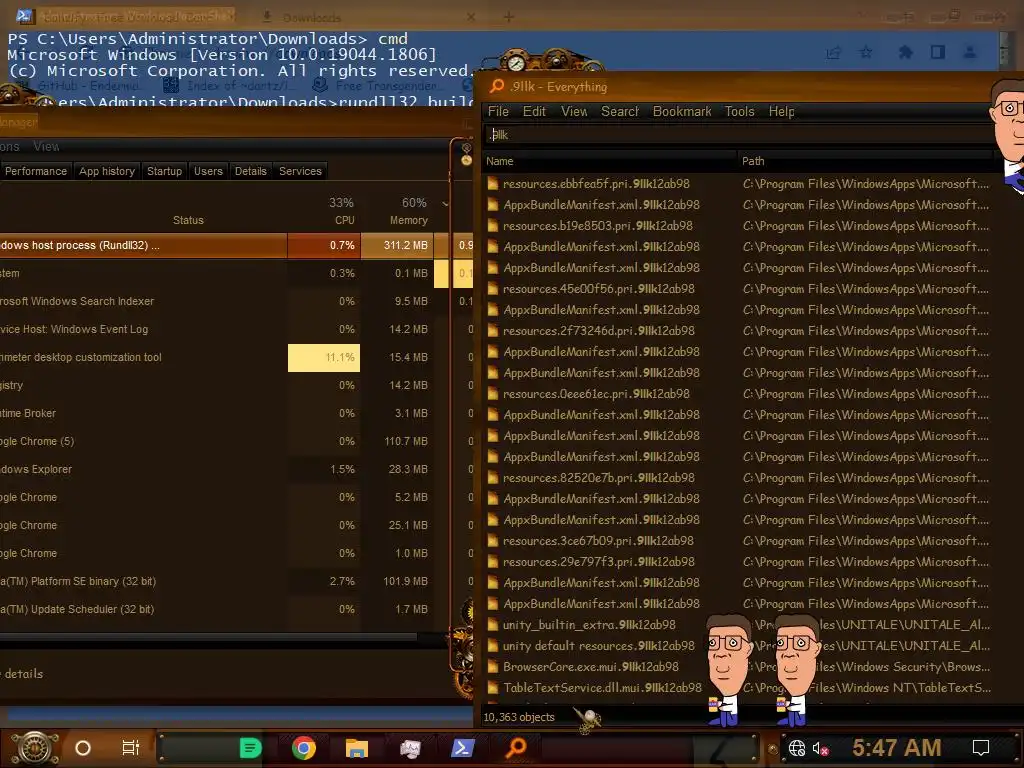
Task: Open View menu in Everything
Action: coord(574,112)
